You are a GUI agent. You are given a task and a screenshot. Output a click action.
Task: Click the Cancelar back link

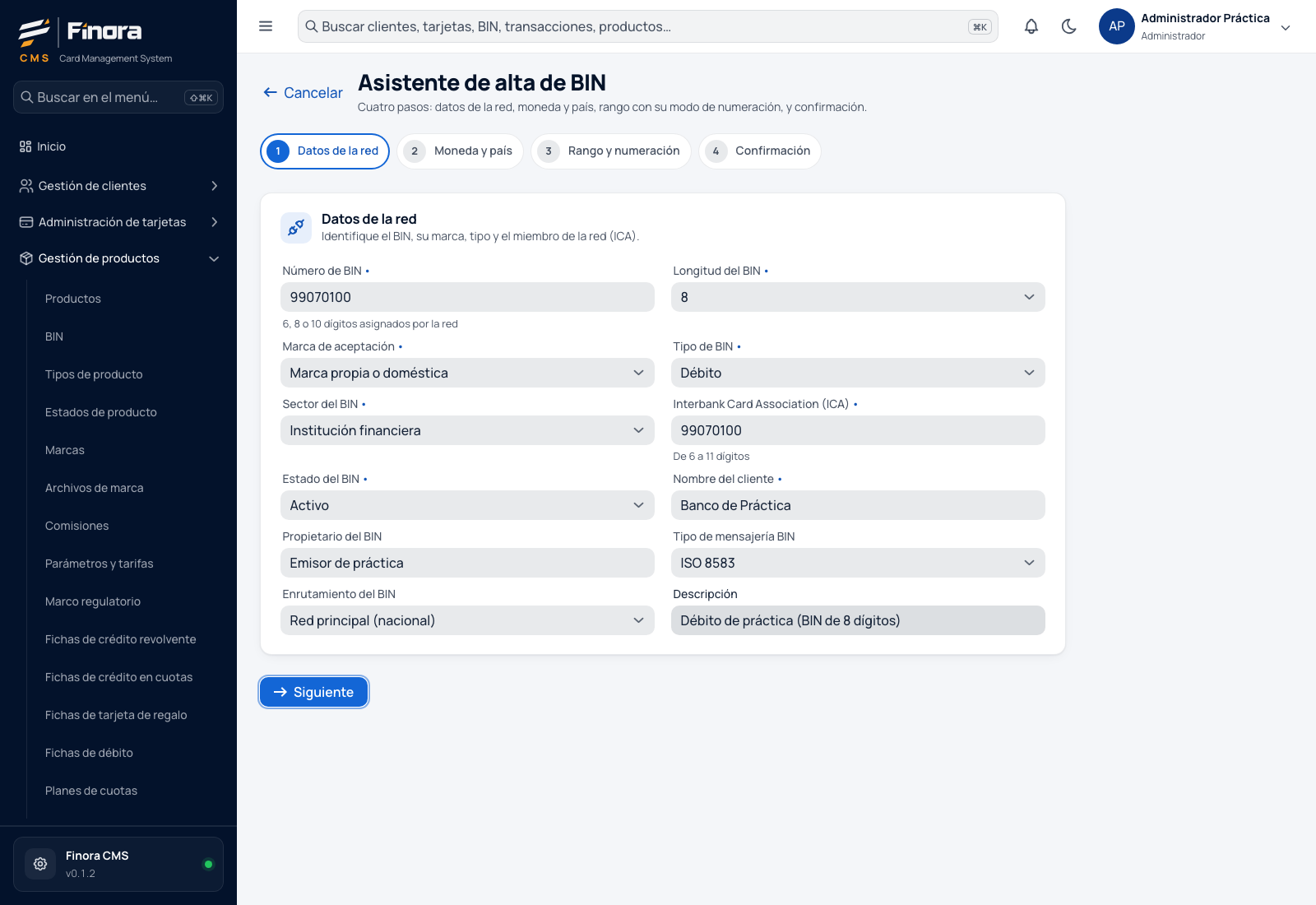click(303, 93)
